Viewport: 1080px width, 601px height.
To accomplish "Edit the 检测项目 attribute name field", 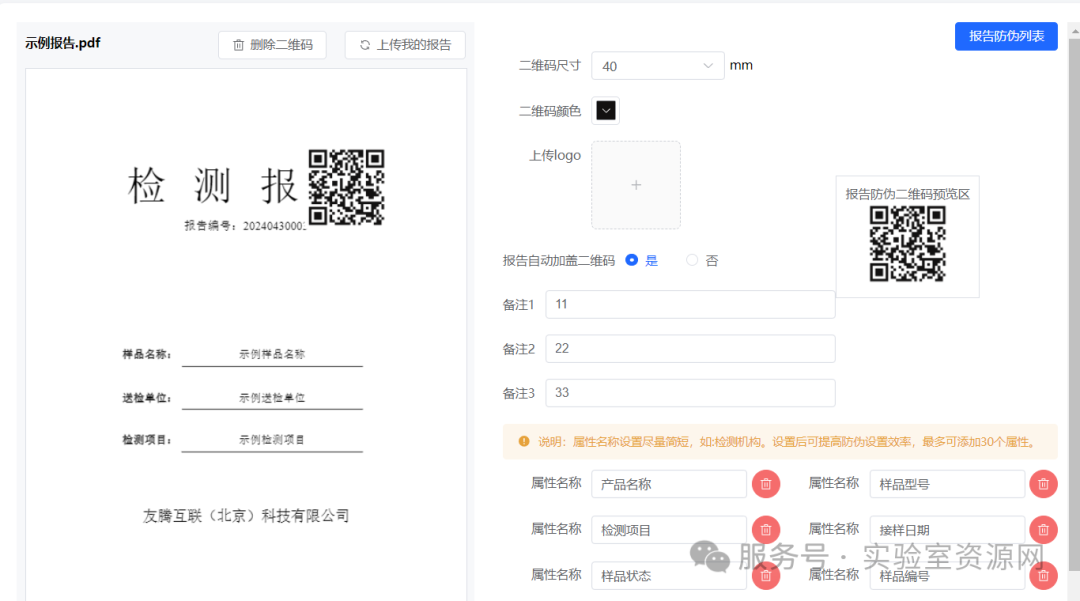I will click(669, 529).
